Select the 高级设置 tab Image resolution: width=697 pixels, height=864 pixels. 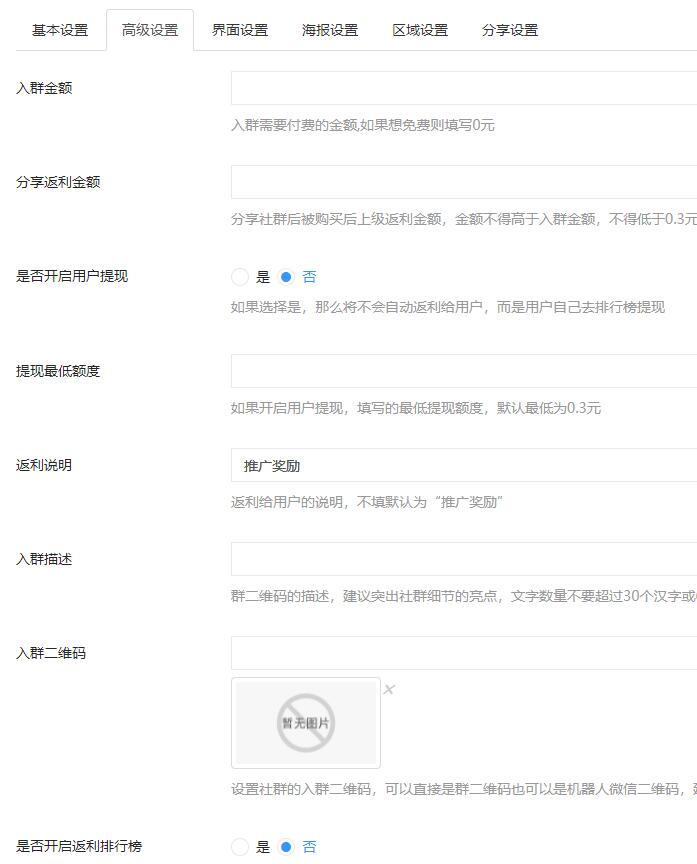[x=150, y=30]
